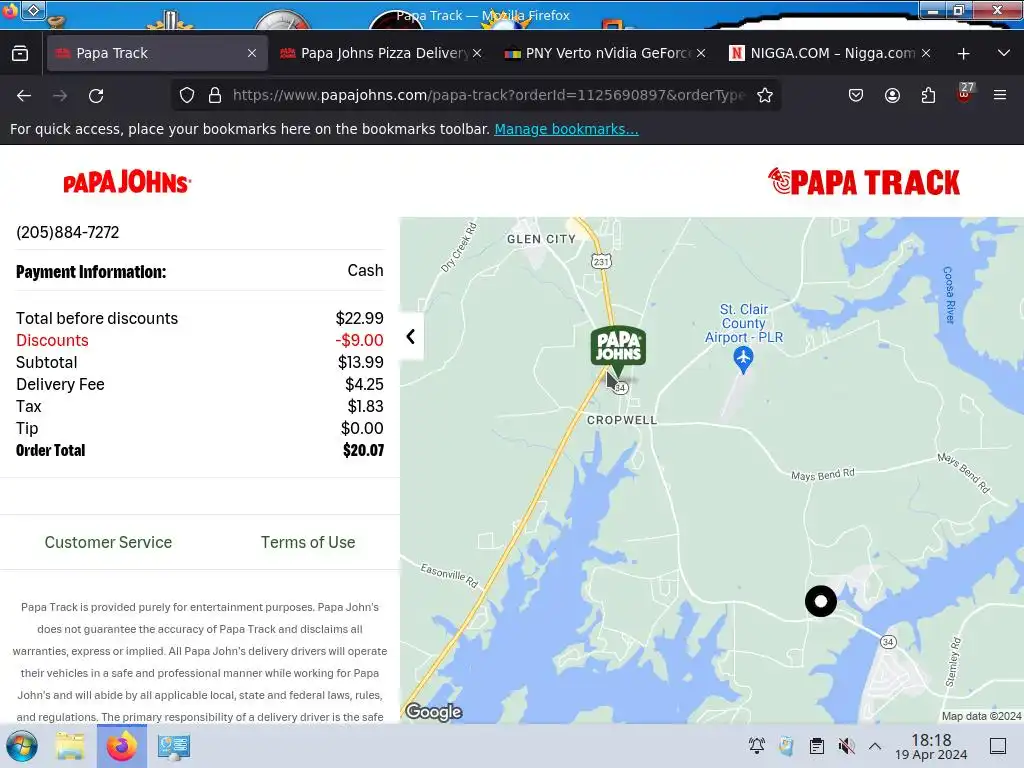
Task: Close the Papa Track tab
Action: (252, 53)
